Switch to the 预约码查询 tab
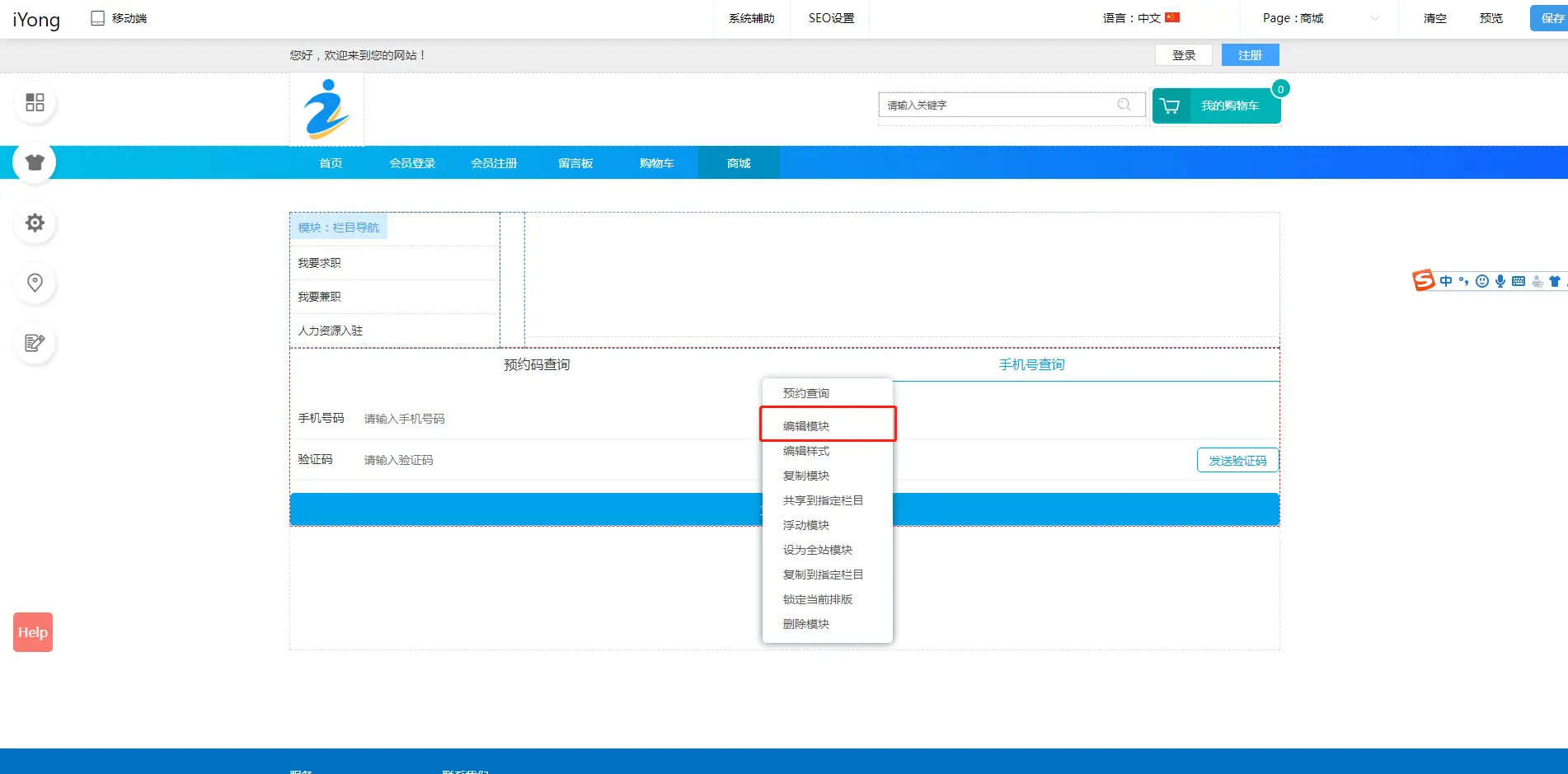 [x=537, y=364]
